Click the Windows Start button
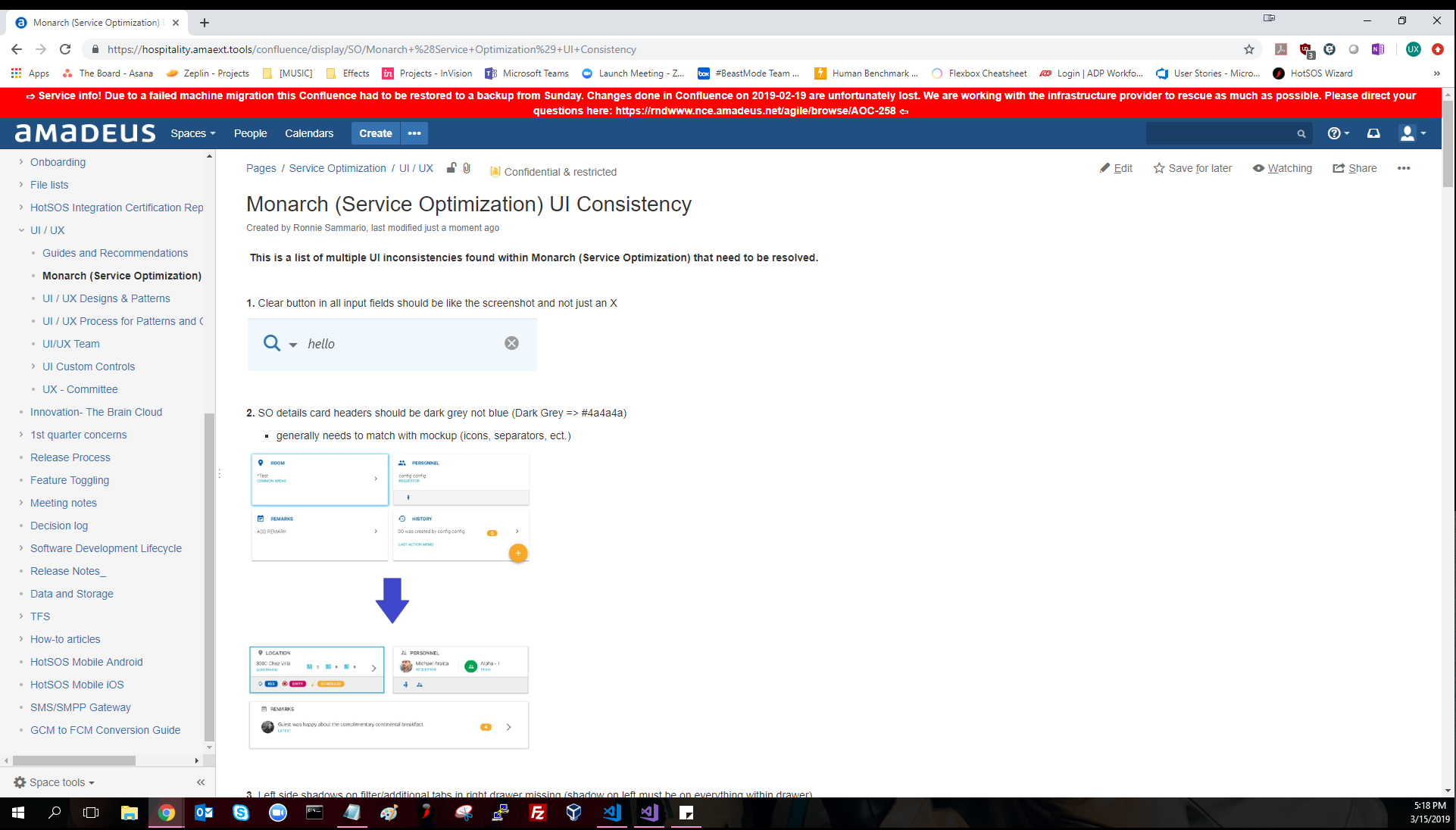 18,813
